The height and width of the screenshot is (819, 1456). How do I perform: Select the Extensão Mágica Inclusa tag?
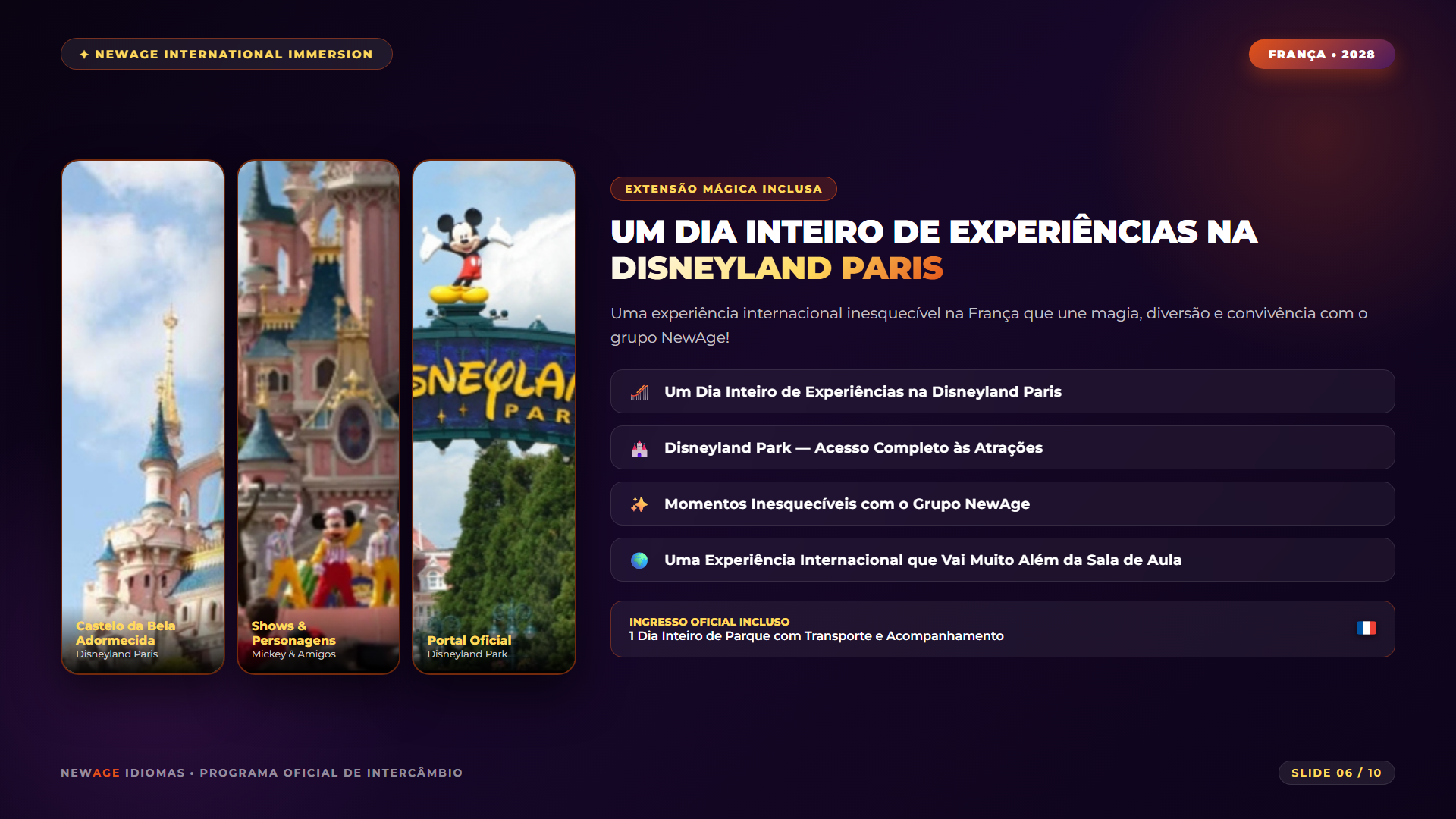(x=723, y=189)
